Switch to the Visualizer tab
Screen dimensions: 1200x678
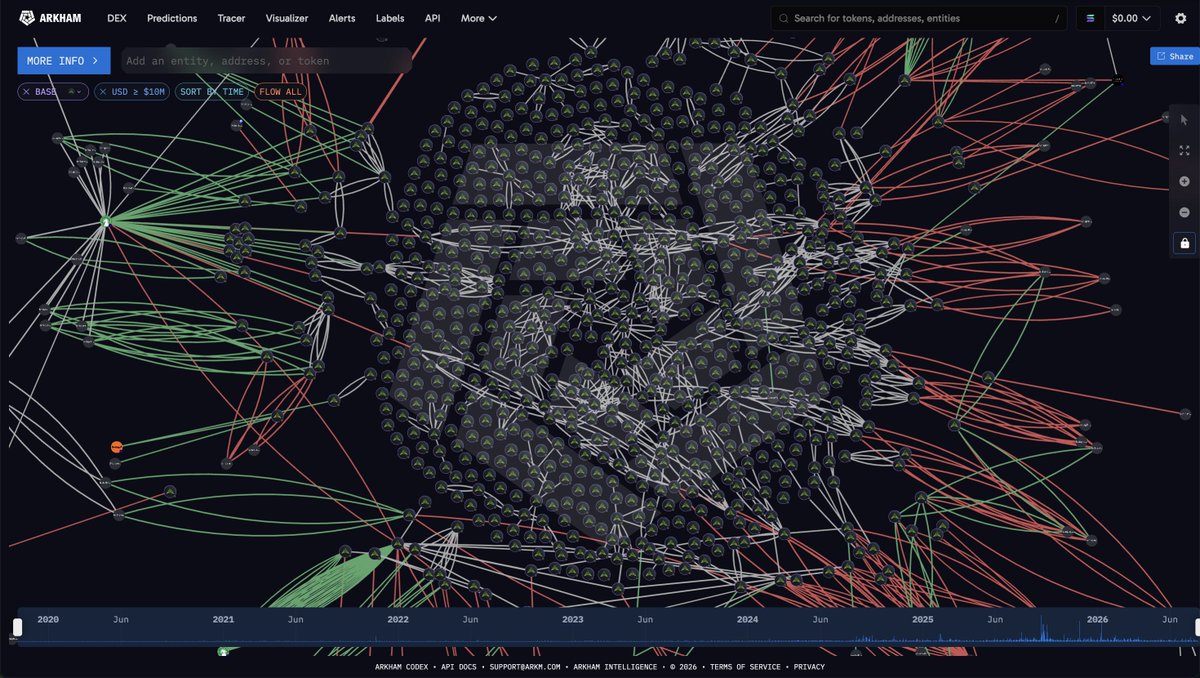[287, 18]
